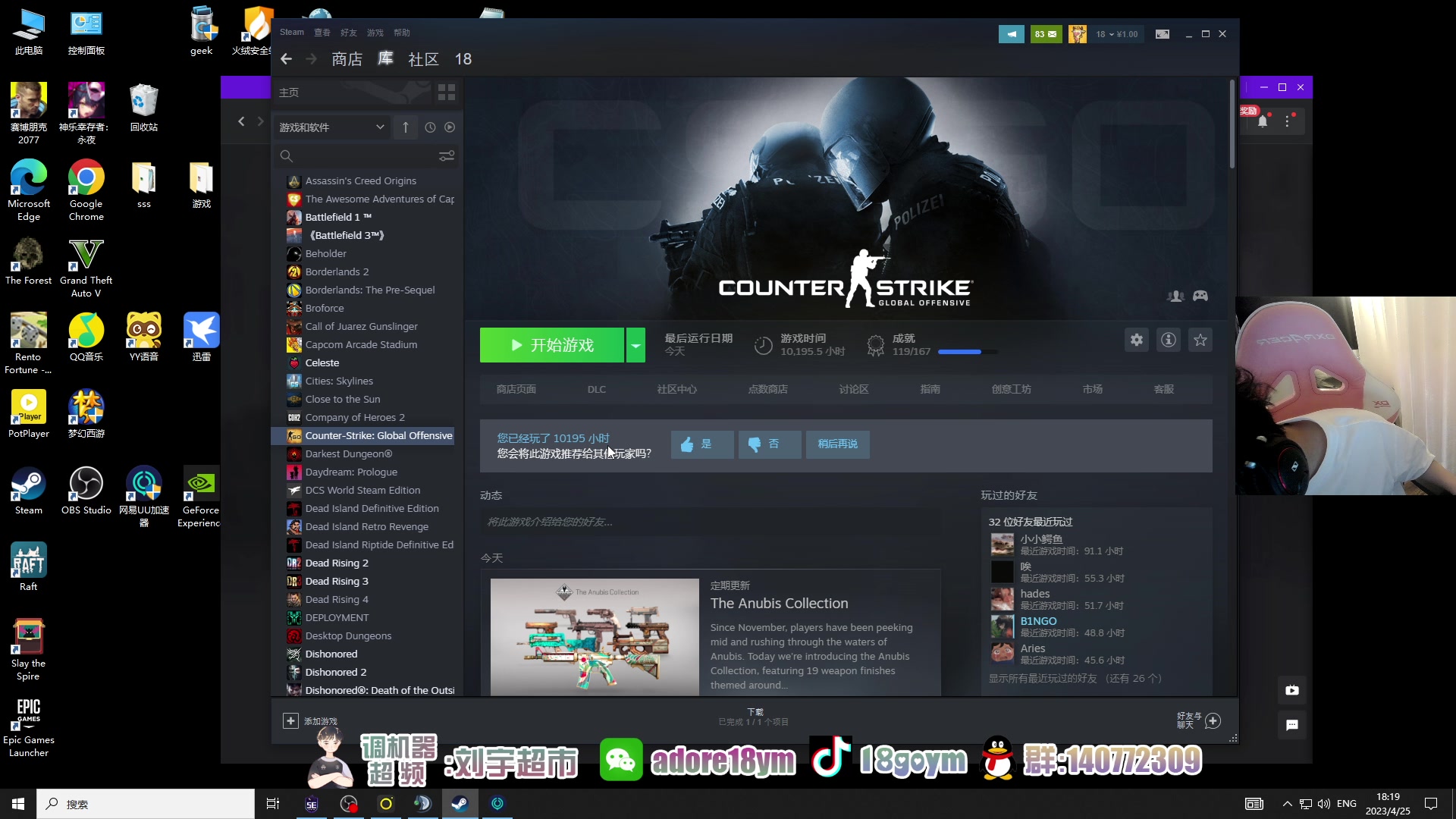Open the notification bell in purple window
Viewport: 1456px width, 819px height.
[x=1263, y=121]
